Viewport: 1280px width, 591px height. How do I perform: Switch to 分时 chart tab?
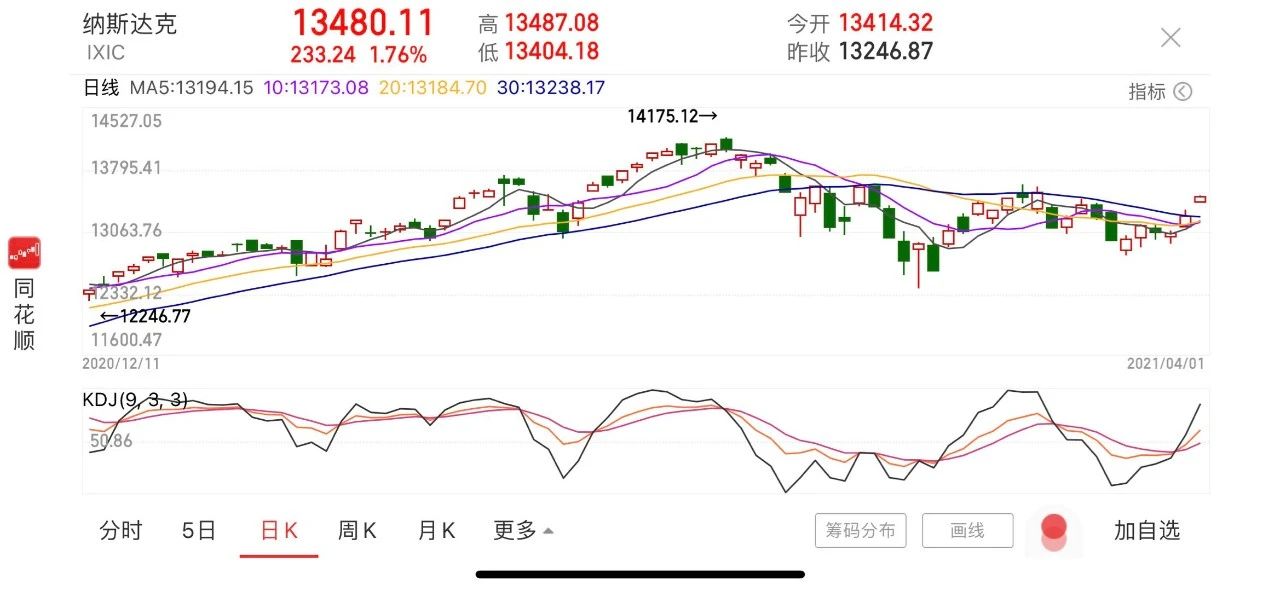pos(121,531)
